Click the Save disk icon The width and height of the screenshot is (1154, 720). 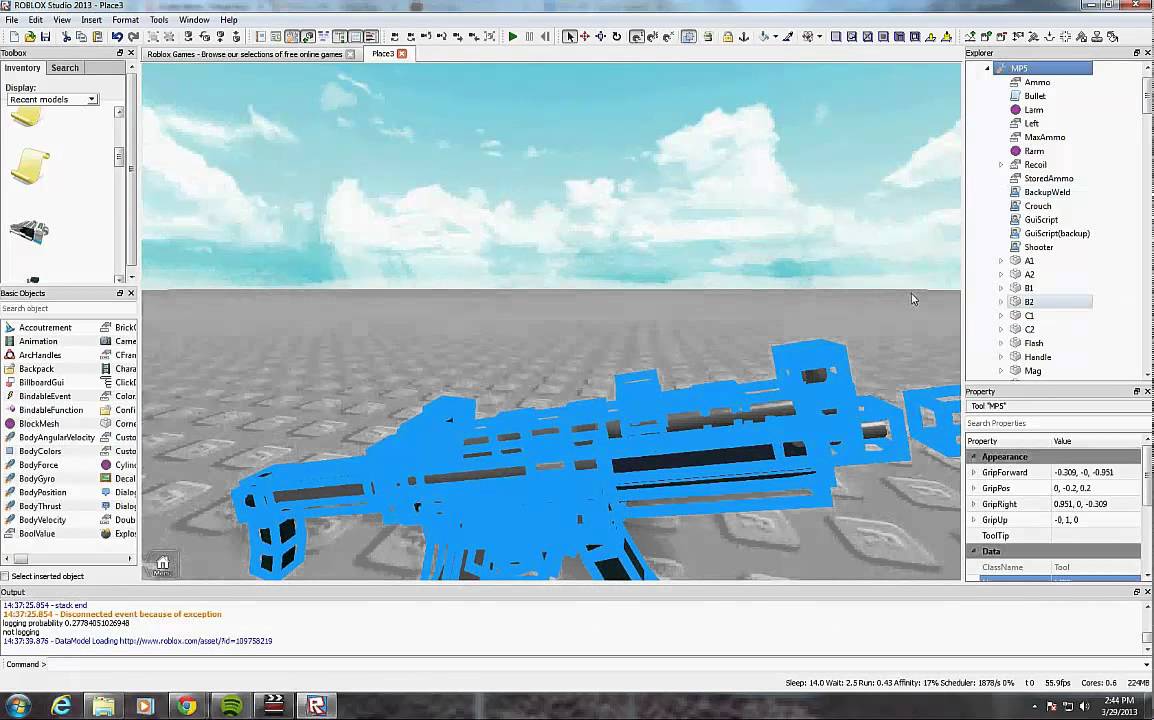tap(45, 36)
